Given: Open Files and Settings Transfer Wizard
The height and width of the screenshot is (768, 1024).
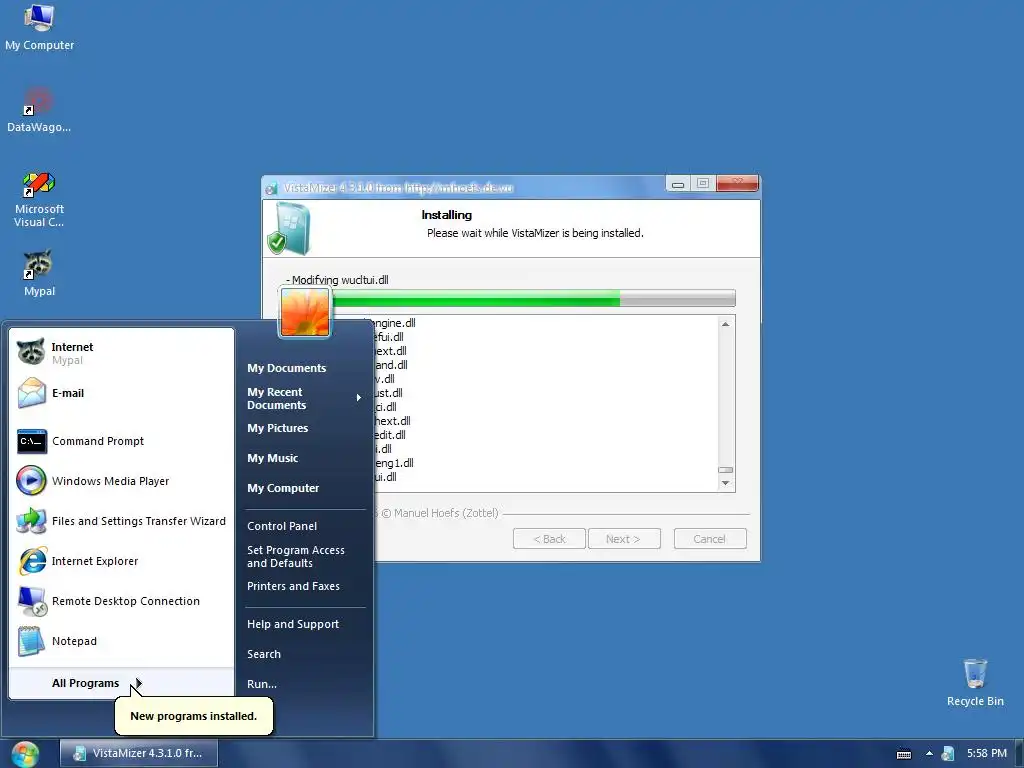Looking at the screenshot, I should (x=123, y=521).
